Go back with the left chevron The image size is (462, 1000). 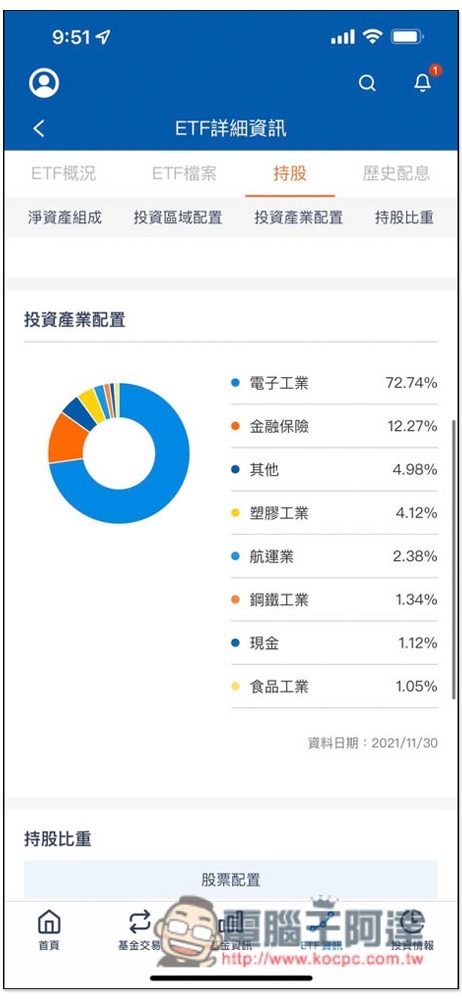(39, 128)
